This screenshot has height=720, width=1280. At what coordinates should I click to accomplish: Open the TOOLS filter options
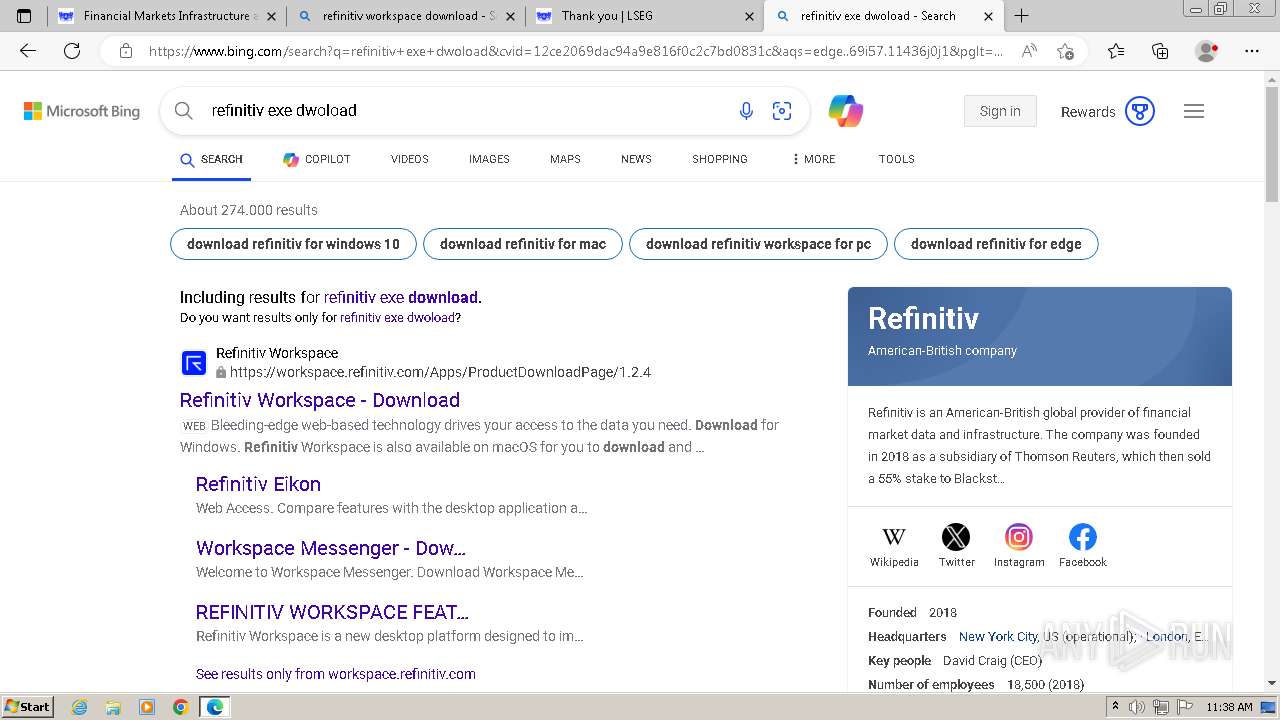click(897, 159)
